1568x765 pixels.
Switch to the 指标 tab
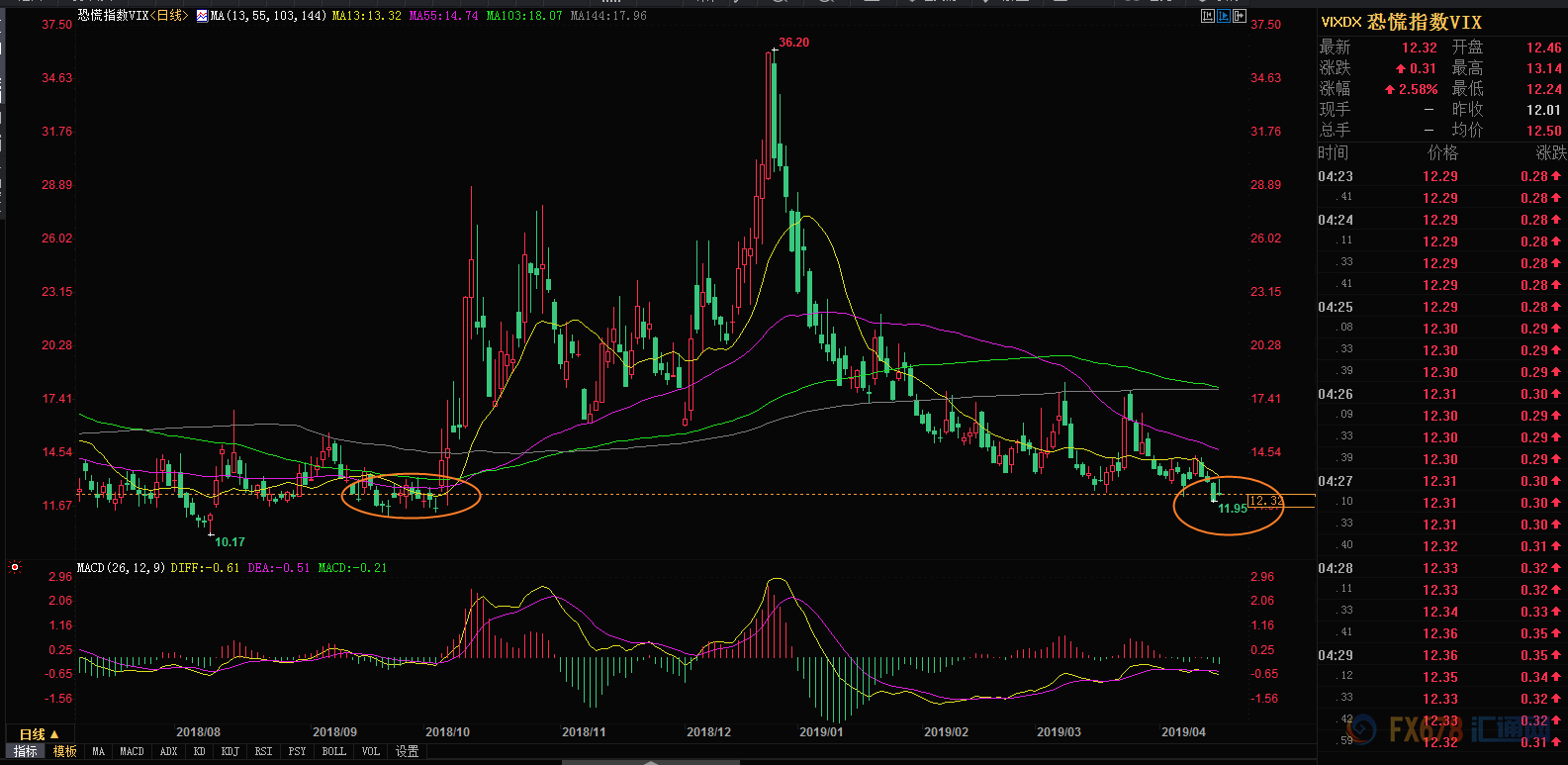(x=26, y=752)
